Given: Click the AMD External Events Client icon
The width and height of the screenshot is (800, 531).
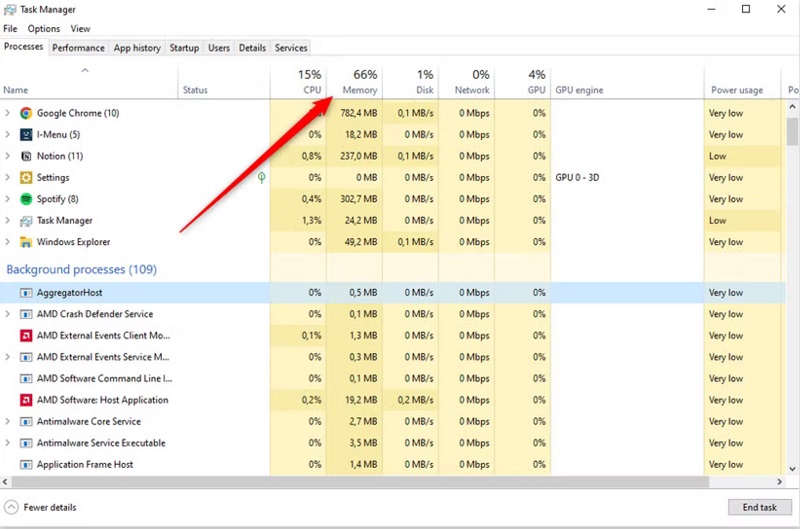Looking at the screenshot, I should 26,336.
